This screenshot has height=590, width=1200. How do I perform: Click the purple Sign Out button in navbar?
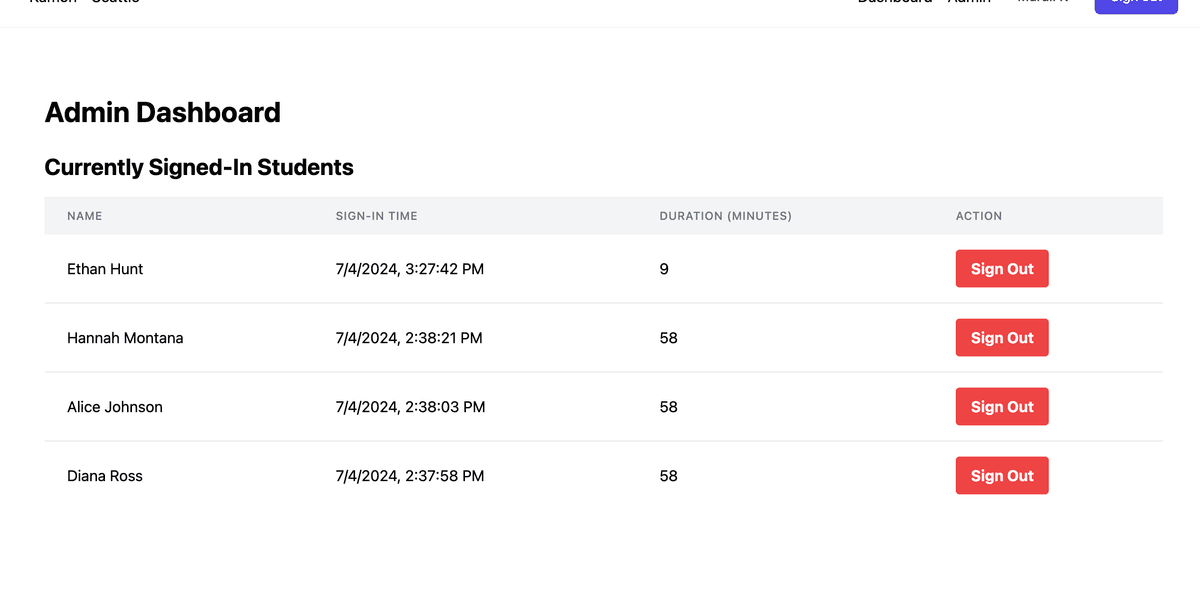coord(1136,5)
